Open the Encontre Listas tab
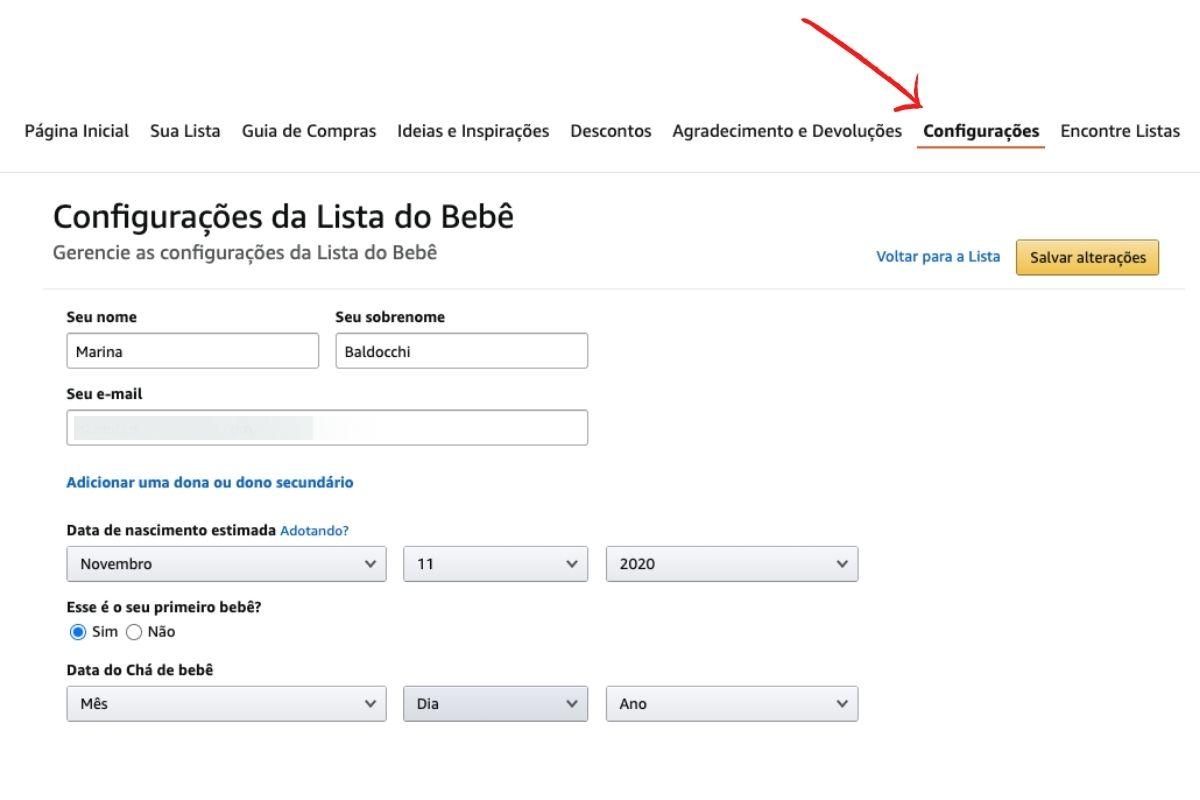This screenshot has width=1200, height=800. pos(1120,131)
